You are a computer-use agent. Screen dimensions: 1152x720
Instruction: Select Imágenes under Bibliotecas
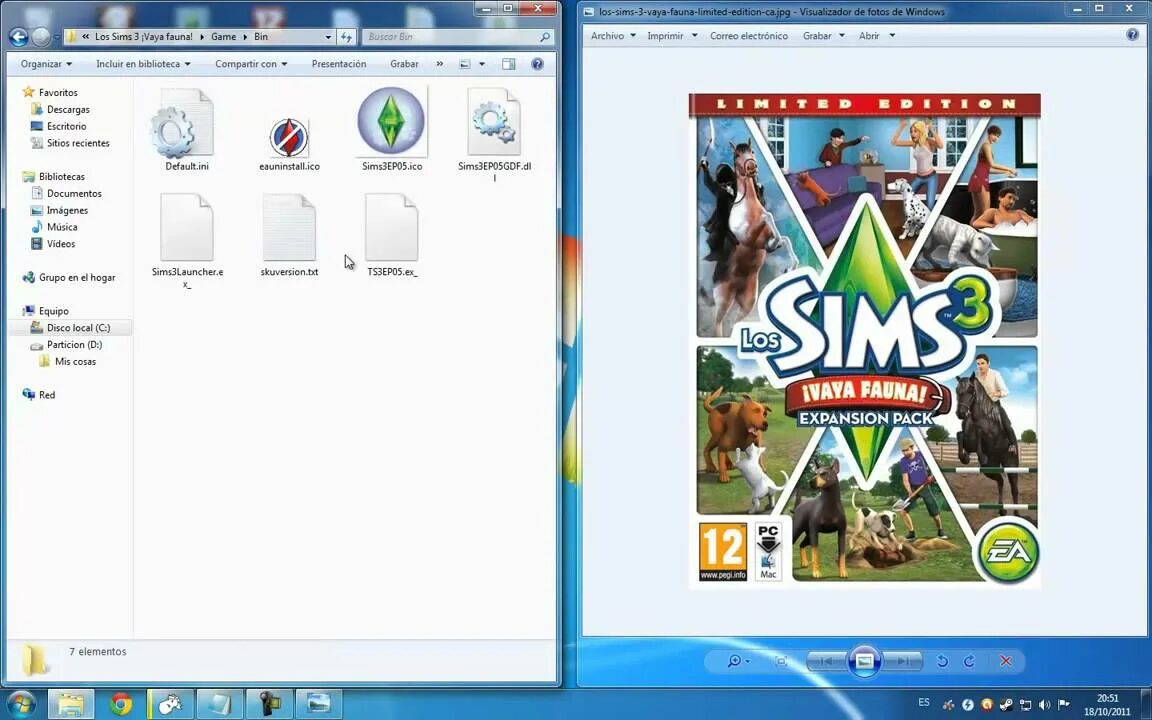click(x=67, y=210)
